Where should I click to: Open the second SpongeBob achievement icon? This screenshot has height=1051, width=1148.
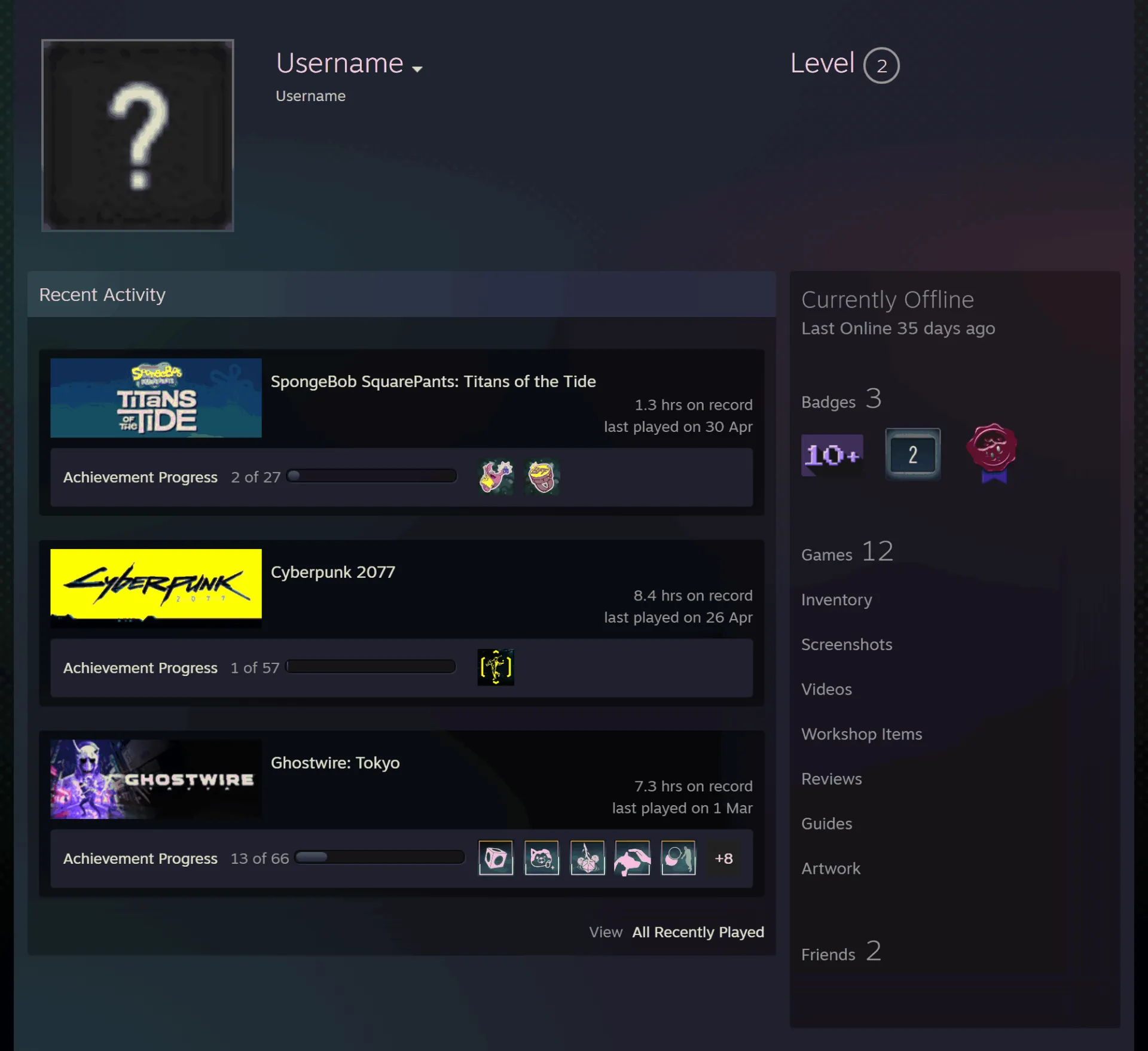tap(542, 477)
